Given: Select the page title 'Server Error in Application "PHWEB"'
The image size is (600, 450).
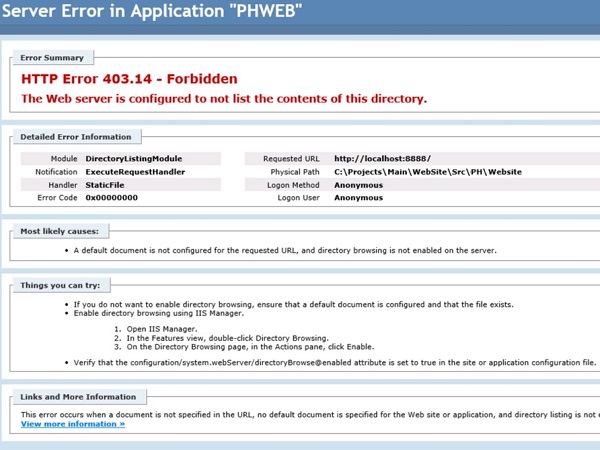Looking at the screenshot, I should pos(152,11).
